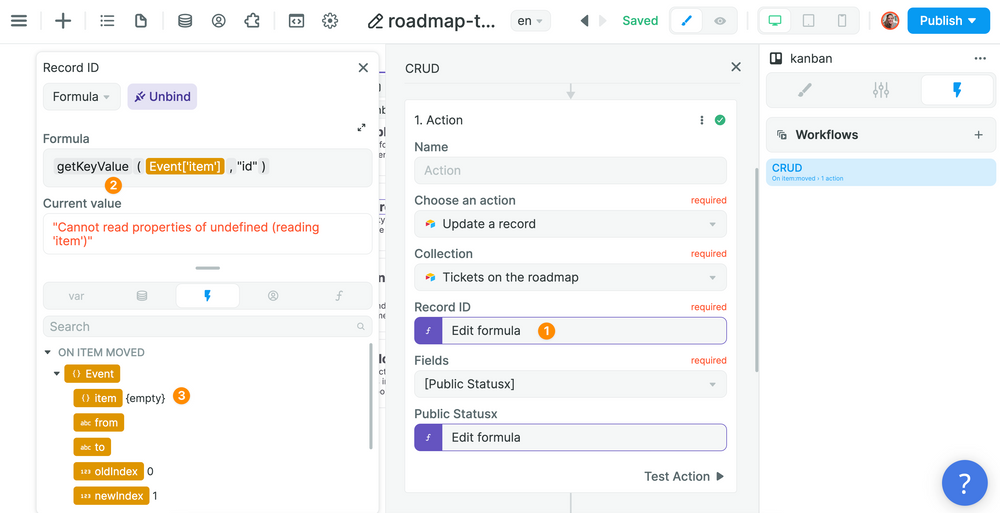Expand the formula editor with the expand icon
The image size is (1000, 513).
pyautogui.click(x=361, y=128)
